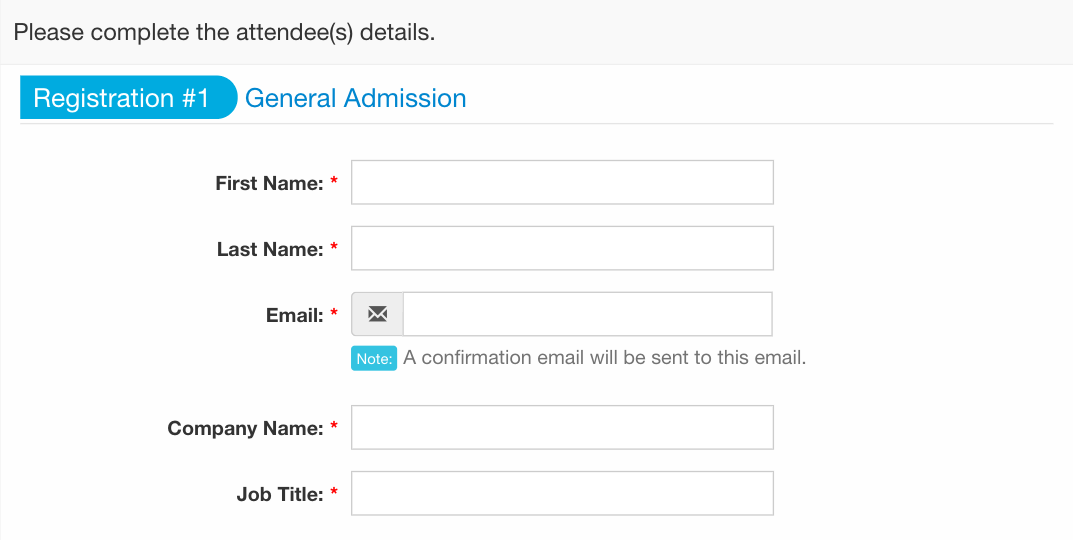Screen dimensions: 1073x540
Task: Click the Last Name label
Action: (x=270, y=249)
